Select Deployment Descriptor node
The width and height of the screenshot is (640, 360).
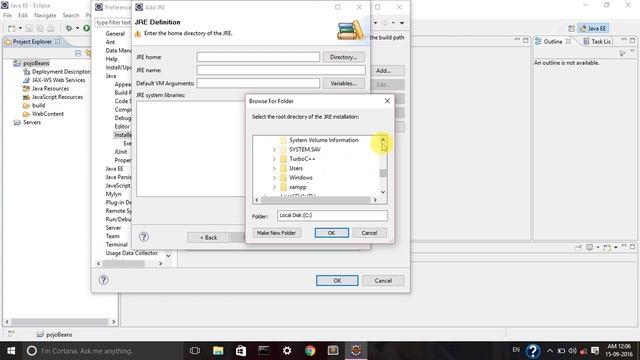(61, 72)
